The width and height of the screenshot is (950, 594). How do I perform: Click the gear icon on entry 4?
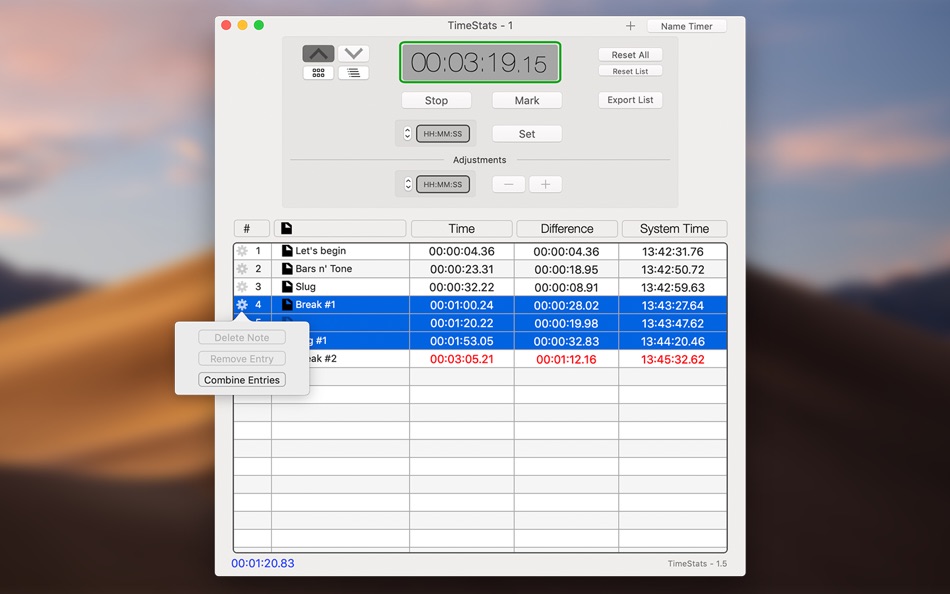point(242,305)
